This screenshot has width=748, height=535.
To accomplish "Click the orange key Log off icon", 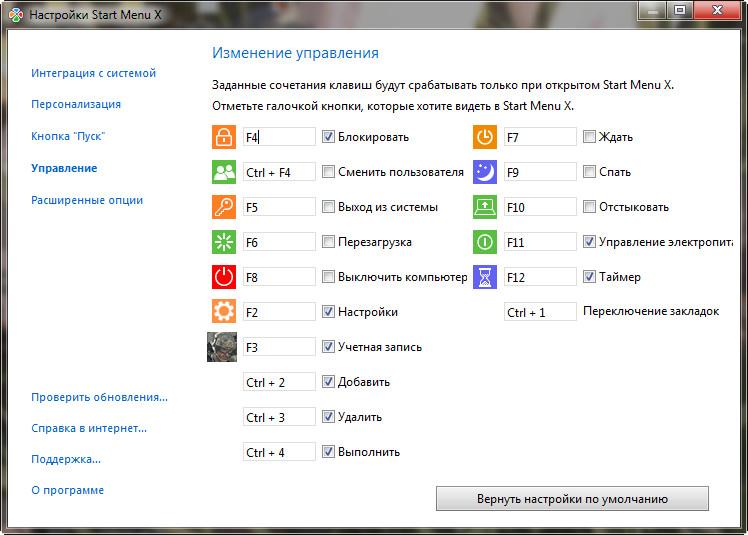I will coord(224,207).
